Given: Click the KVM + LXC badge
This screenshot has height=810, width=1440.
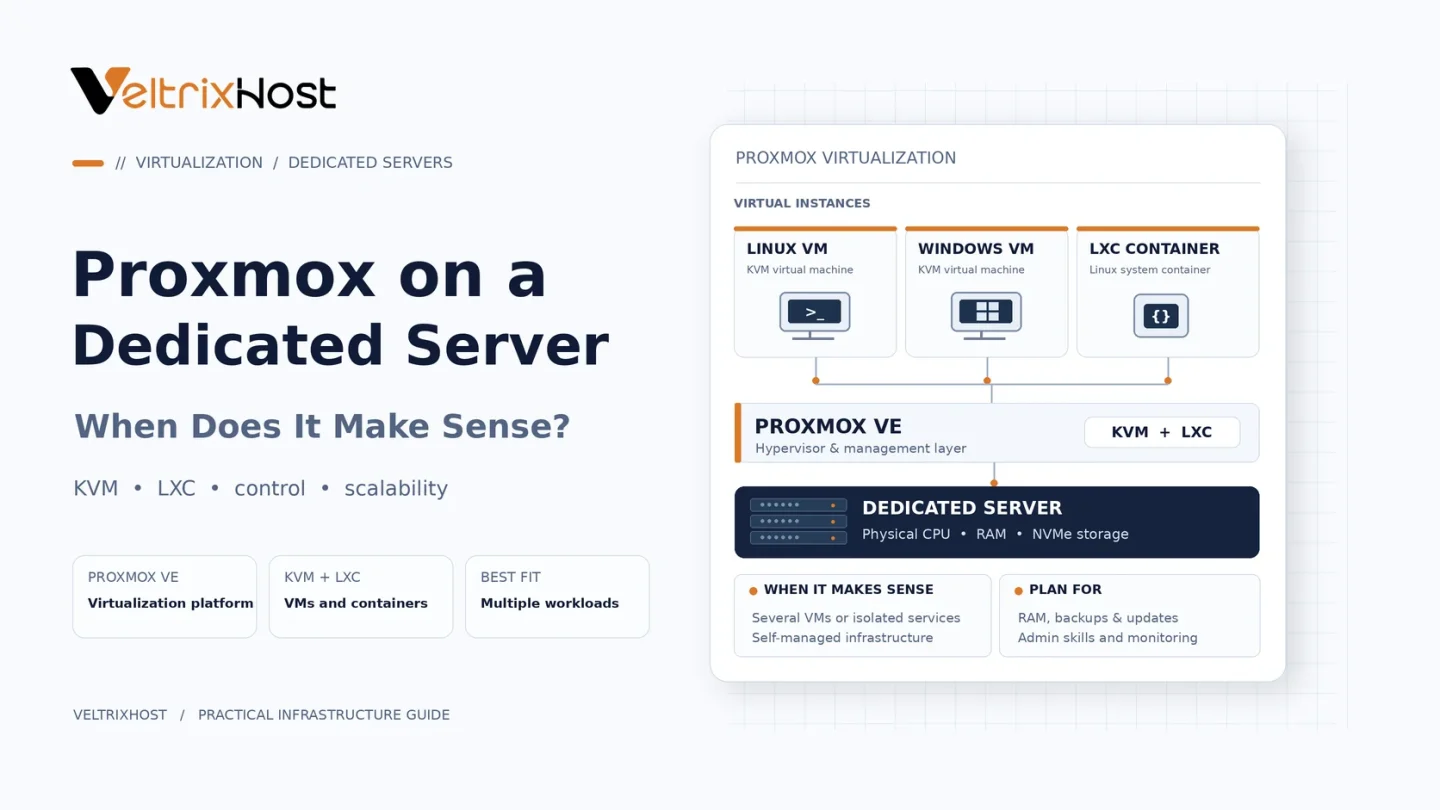Looking at the screenshot, I should click(1162, 432).
